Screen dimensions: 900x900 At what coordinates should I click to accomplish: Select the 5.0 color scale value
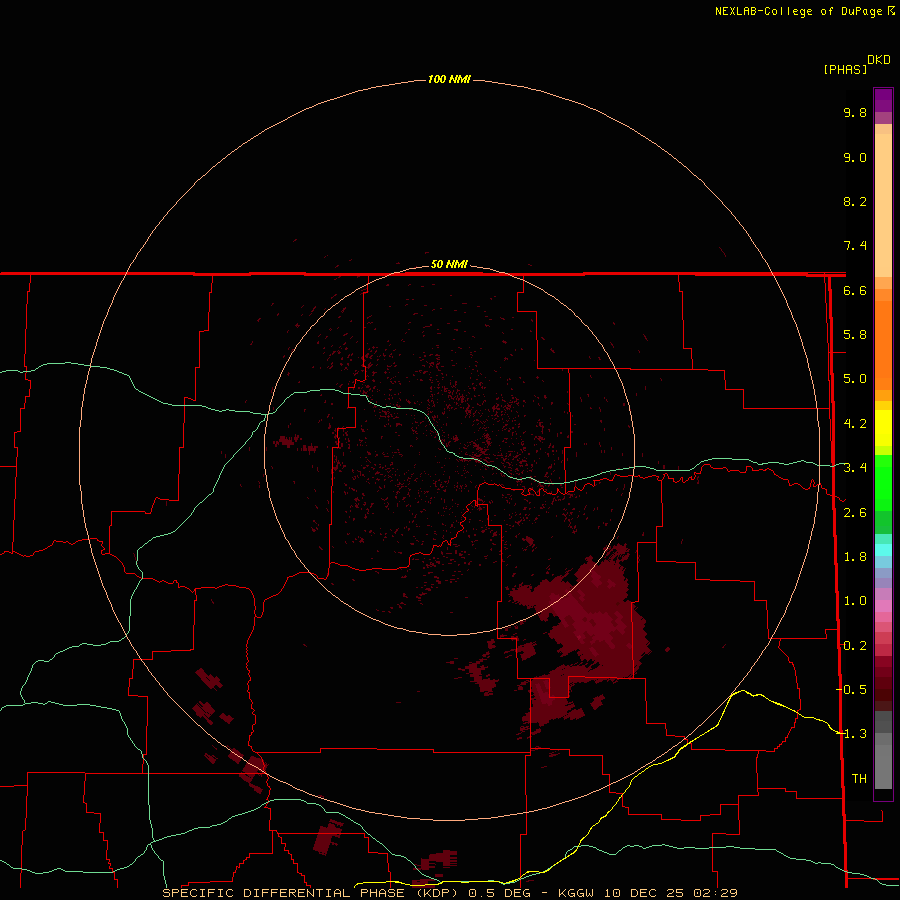click(855, 379)
